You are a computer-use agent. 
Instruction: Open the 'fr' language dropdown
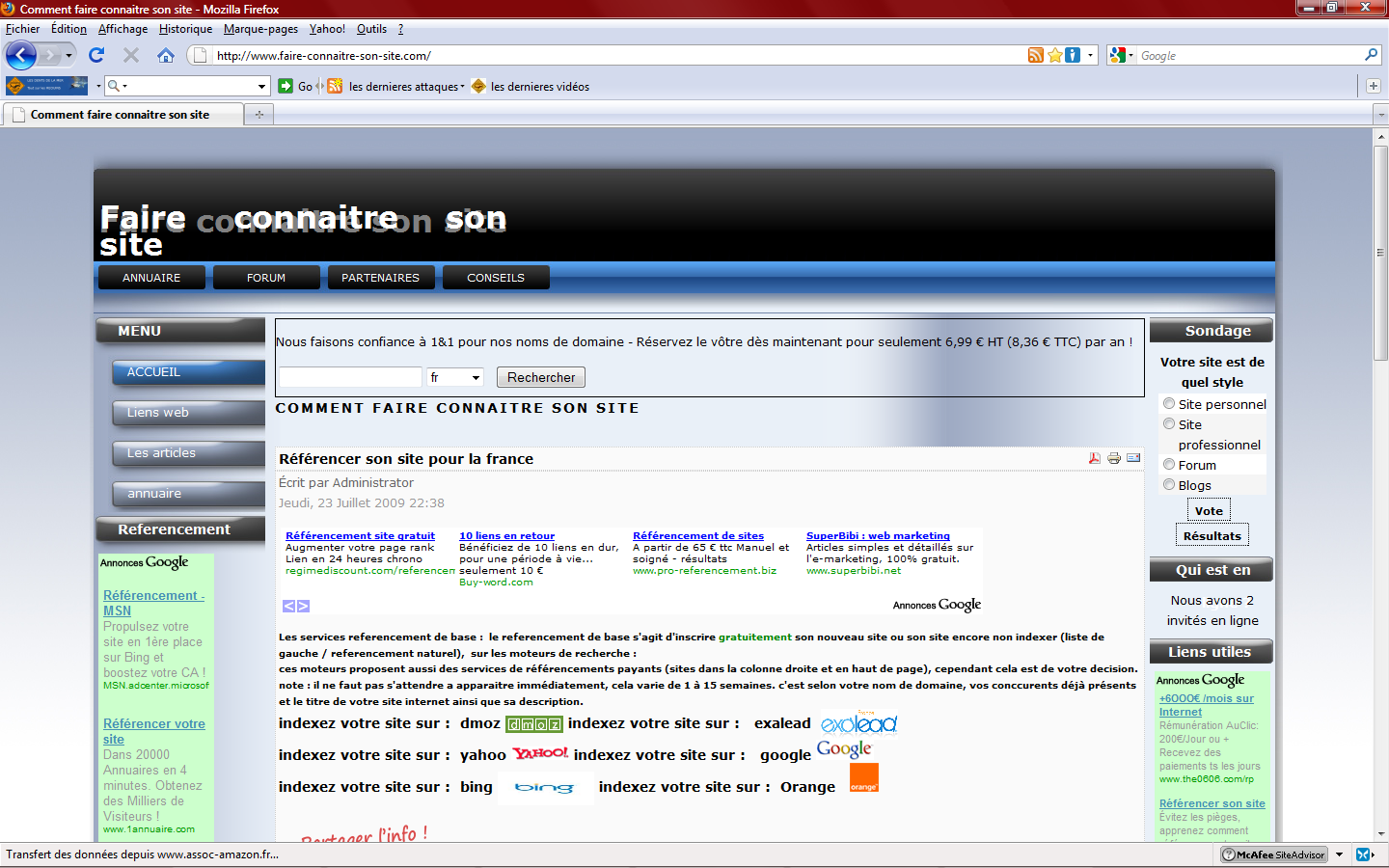[x=455, y=377]
